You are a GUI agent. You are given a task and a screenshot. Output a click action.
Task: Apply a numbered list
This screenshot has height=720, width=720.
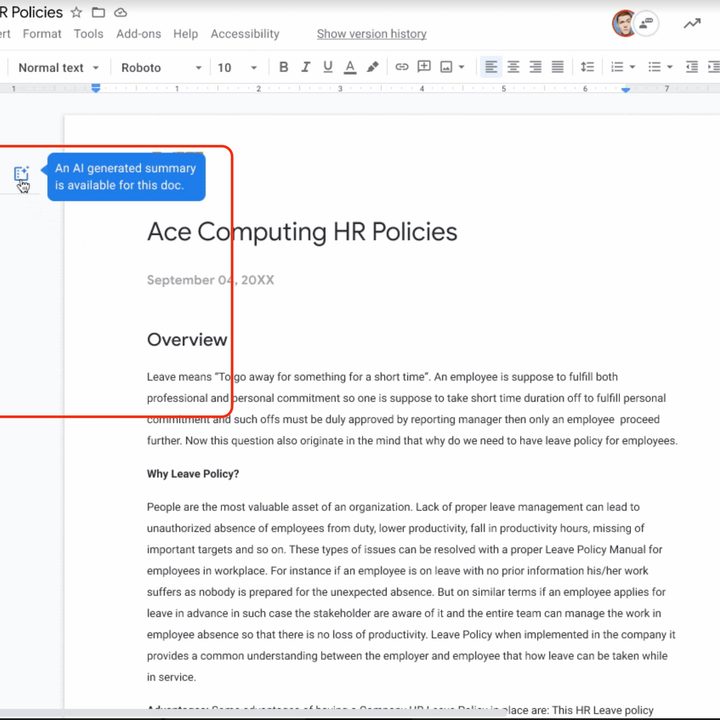coord(617,68)
